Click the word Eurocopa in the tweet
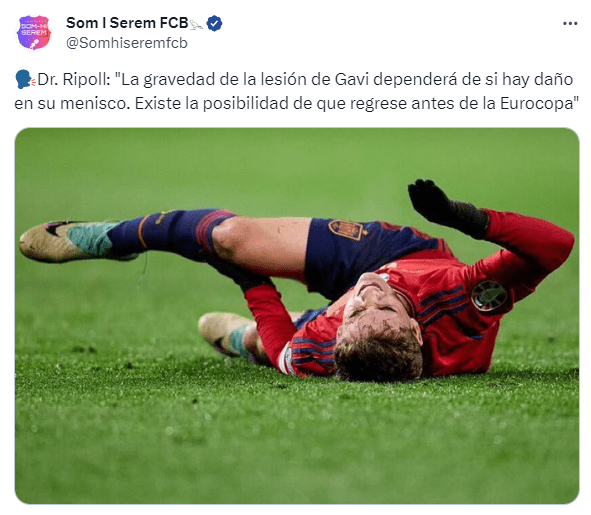Screen dimensions: 591x515 537,103
